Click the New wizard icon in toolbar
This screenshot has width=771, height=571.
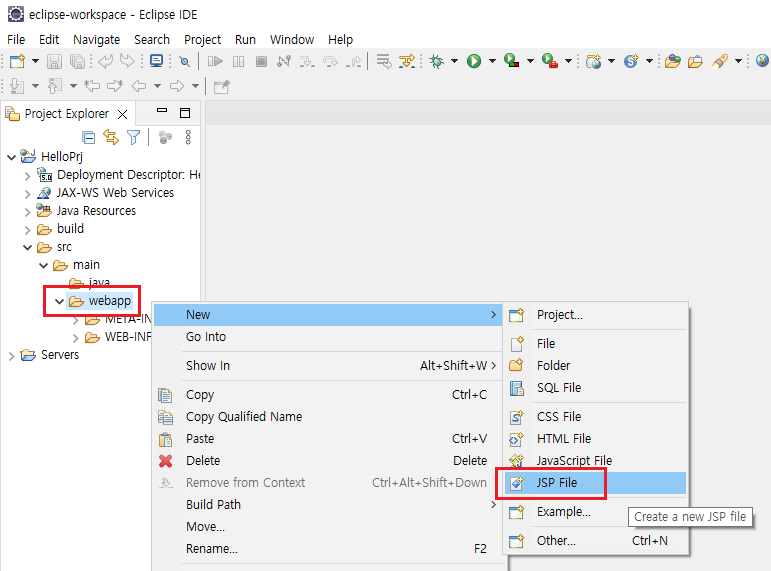(16, 61)
